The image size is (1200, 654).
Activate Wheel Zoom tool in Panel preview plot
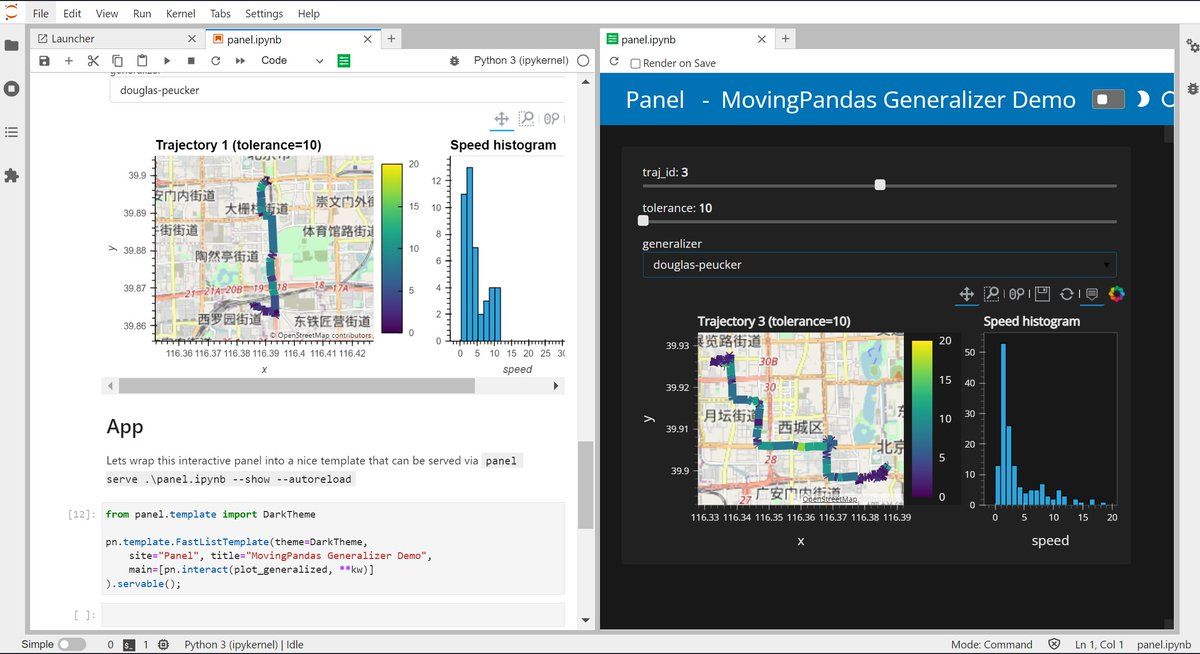1017,294
